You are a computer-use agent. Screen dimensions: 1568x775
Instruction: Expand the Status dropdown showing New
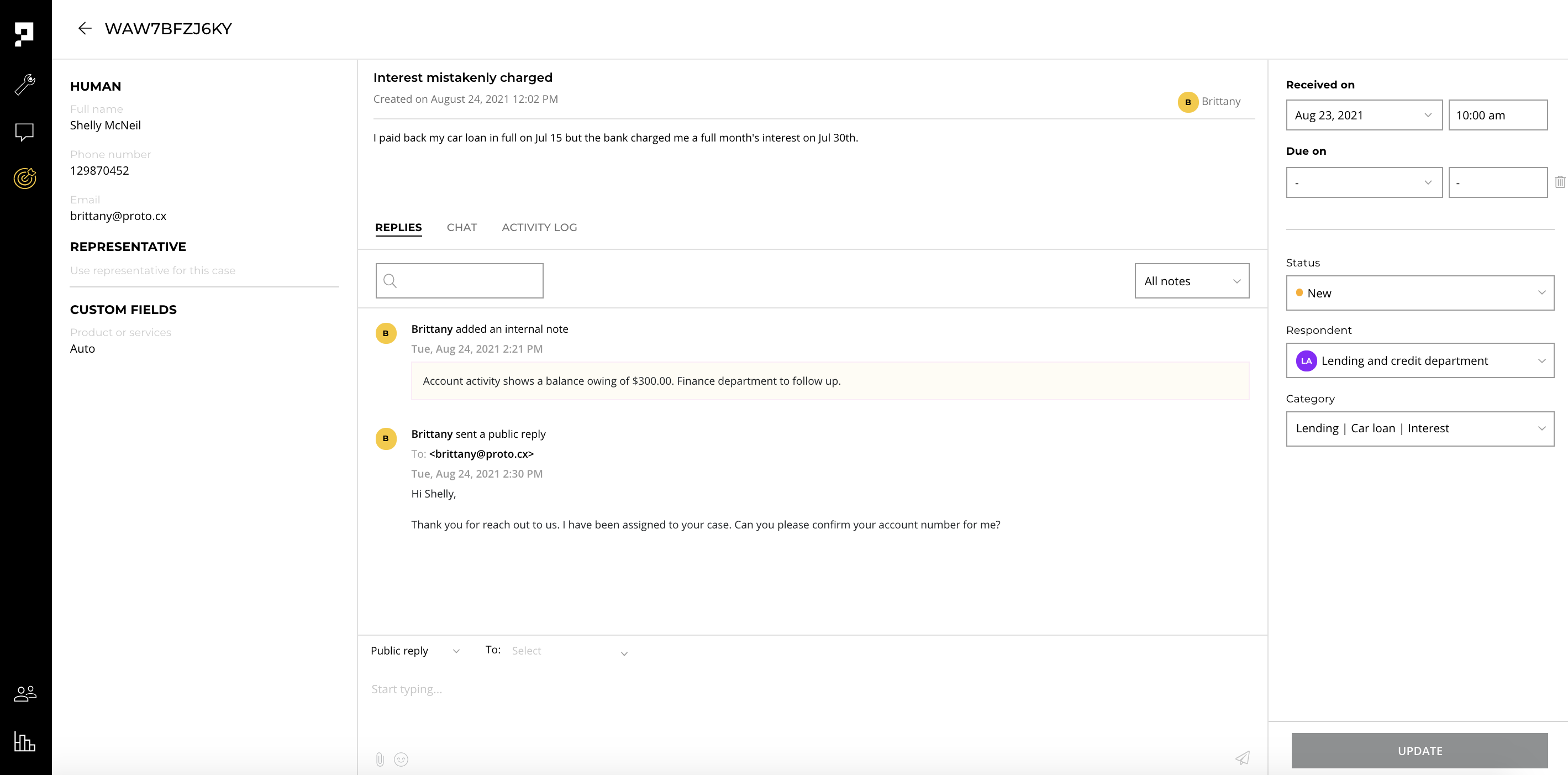click(x=1419, y=293)
